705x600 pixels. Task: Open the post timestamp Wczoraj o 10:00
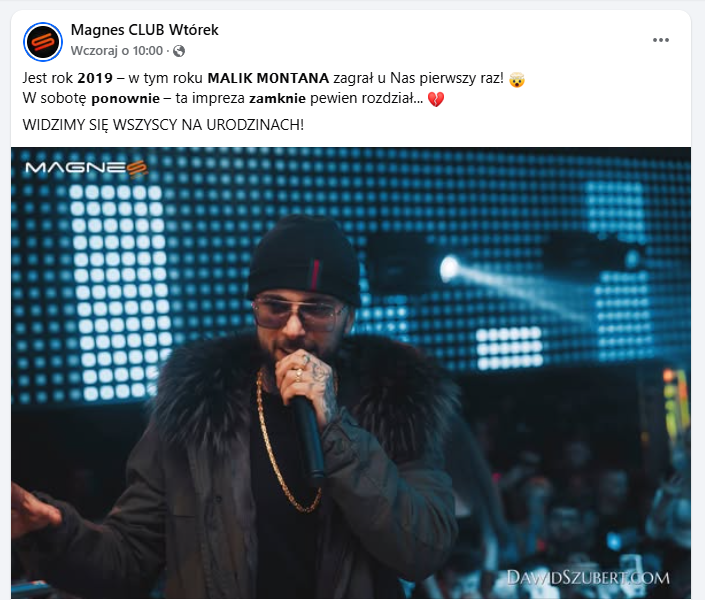pyautogui.click(x=116, y=51)
